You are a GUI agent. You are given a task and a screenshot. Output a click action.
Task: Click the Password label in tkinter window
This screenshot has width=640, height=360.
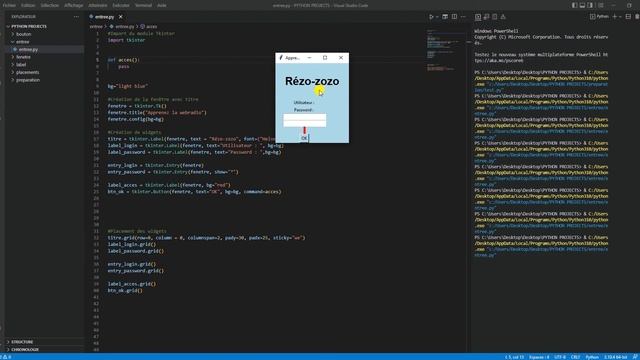[x=303, y=110]
